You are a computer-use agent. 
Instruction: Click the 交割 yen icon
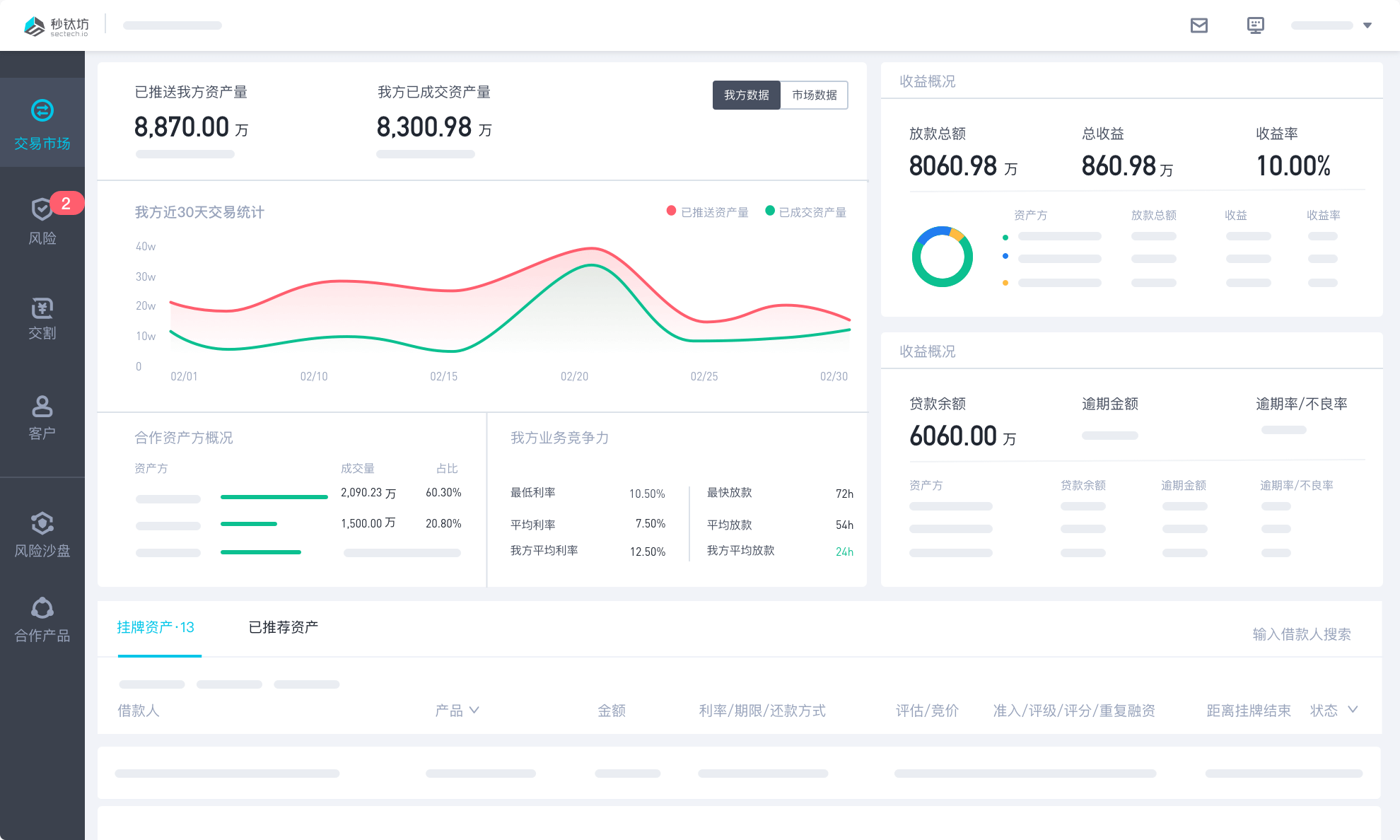click(42, 308)
